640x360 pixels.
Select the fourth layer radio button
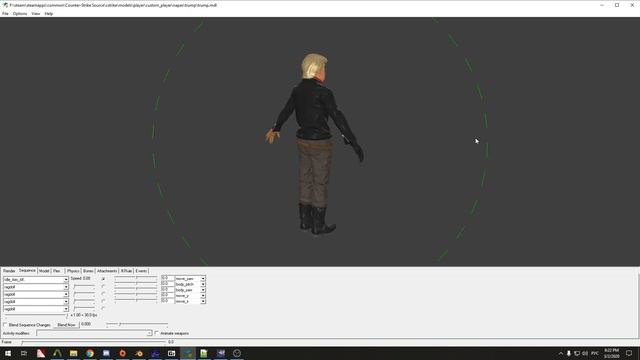coord(103,301)
